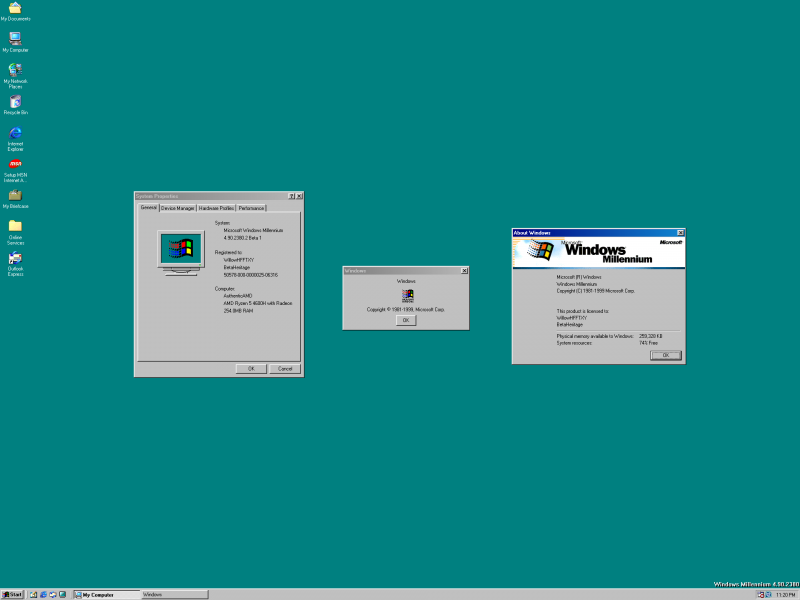Select the Online Services folder icon
The width and height of the screenshot is (800, 600).
click(15, 233)
